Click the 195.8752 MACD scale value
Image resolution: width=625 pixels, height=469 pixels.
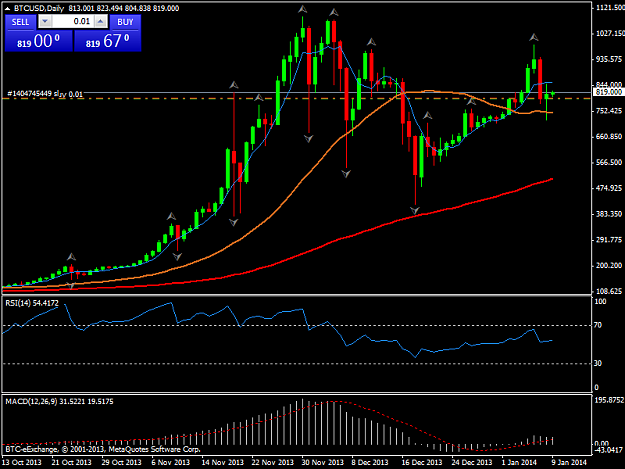coord(609,400)
